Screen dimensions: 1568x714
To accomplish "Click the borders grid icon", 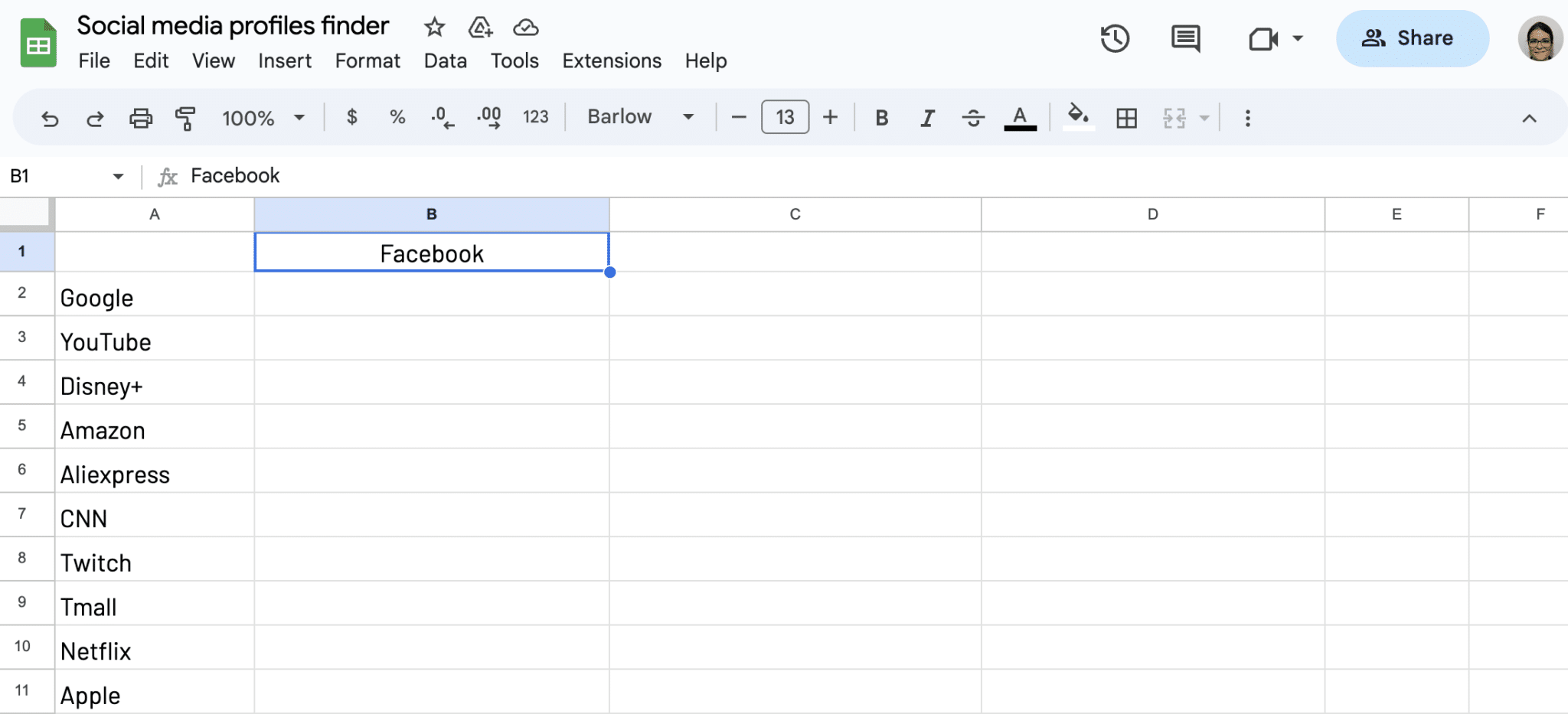I will pyautogui.click(x=1126, y=118).
